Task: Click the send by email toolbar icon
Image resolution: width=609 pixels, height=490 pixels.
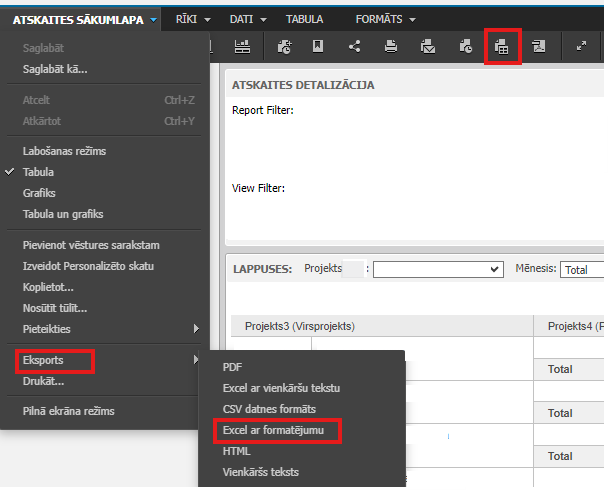Action: point(428,47)
